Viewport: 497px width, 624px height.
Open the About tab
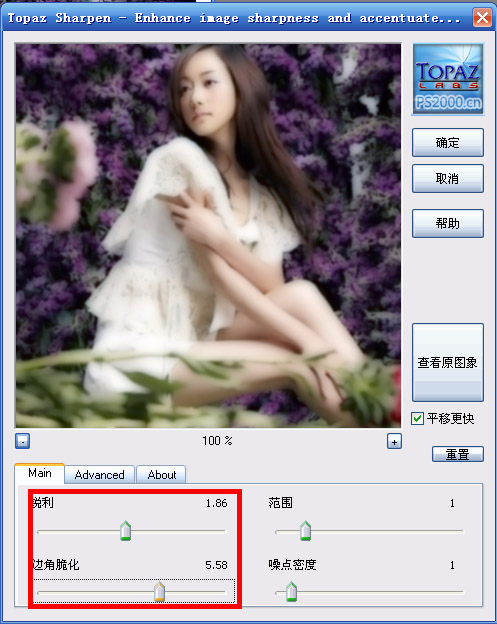coord(162,475)
